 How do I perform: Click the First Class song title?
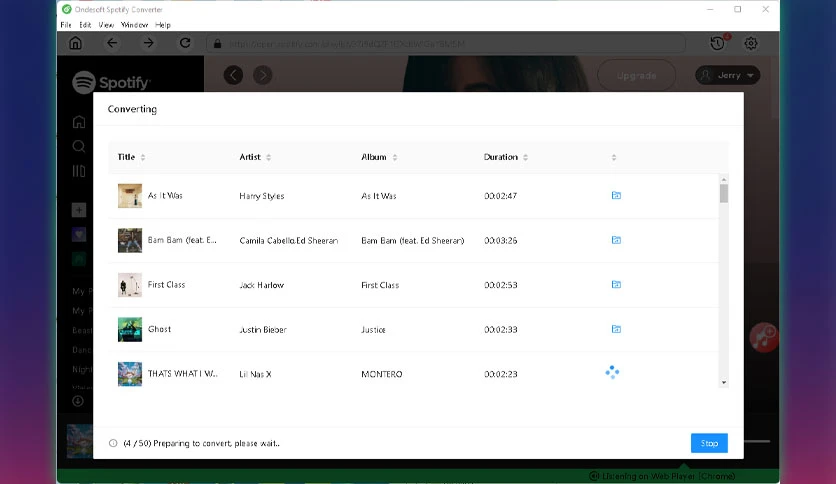tap(166, 285)
